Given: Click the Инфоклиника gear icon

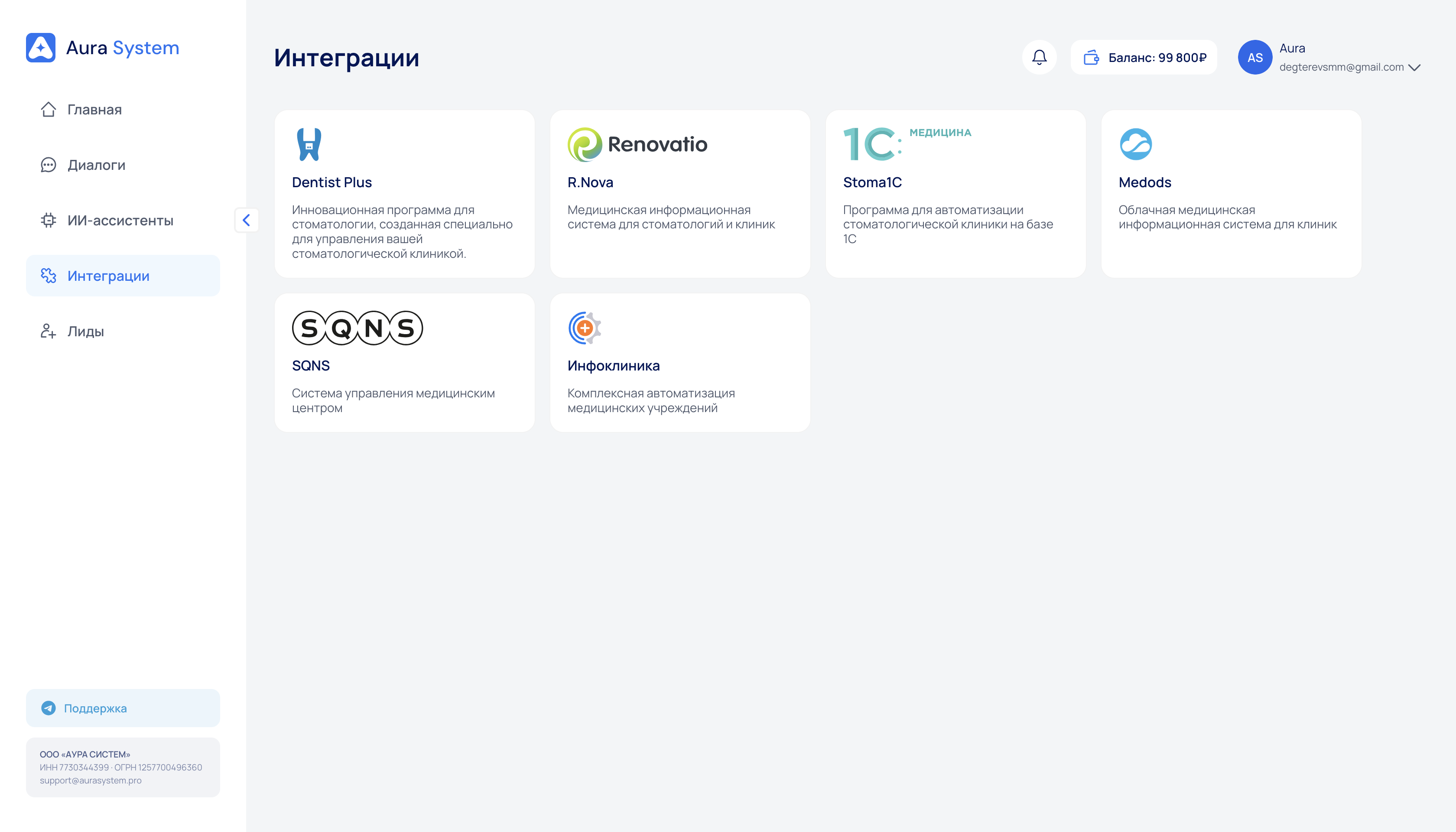Looking at the screenshot, I should coord(585,328).
